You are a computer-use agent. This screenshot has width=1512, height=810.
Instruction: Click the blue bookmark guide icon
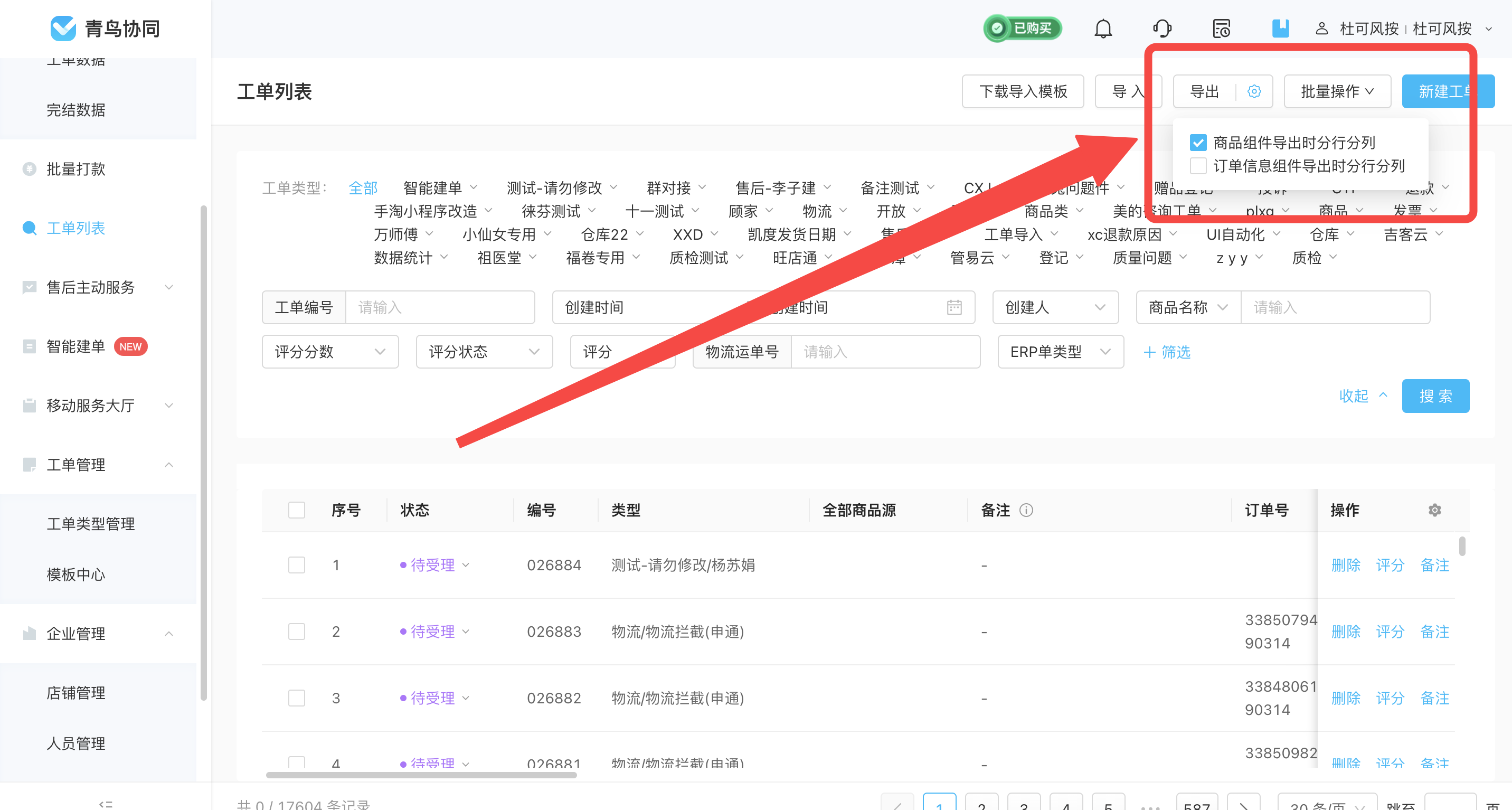[x=1280, y=28]
